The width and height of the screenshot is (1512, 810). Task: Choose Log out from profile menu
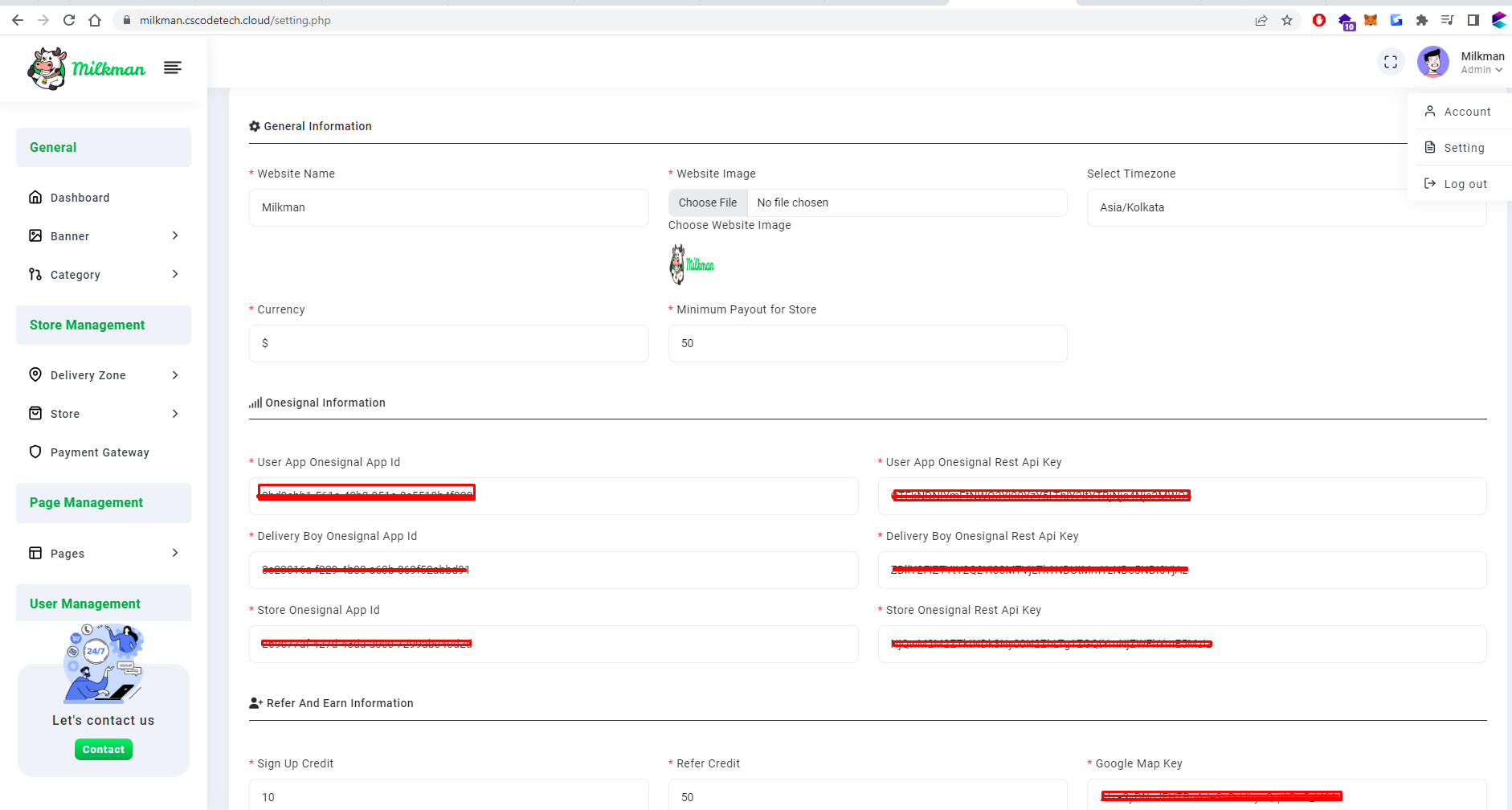(1465, 184)
